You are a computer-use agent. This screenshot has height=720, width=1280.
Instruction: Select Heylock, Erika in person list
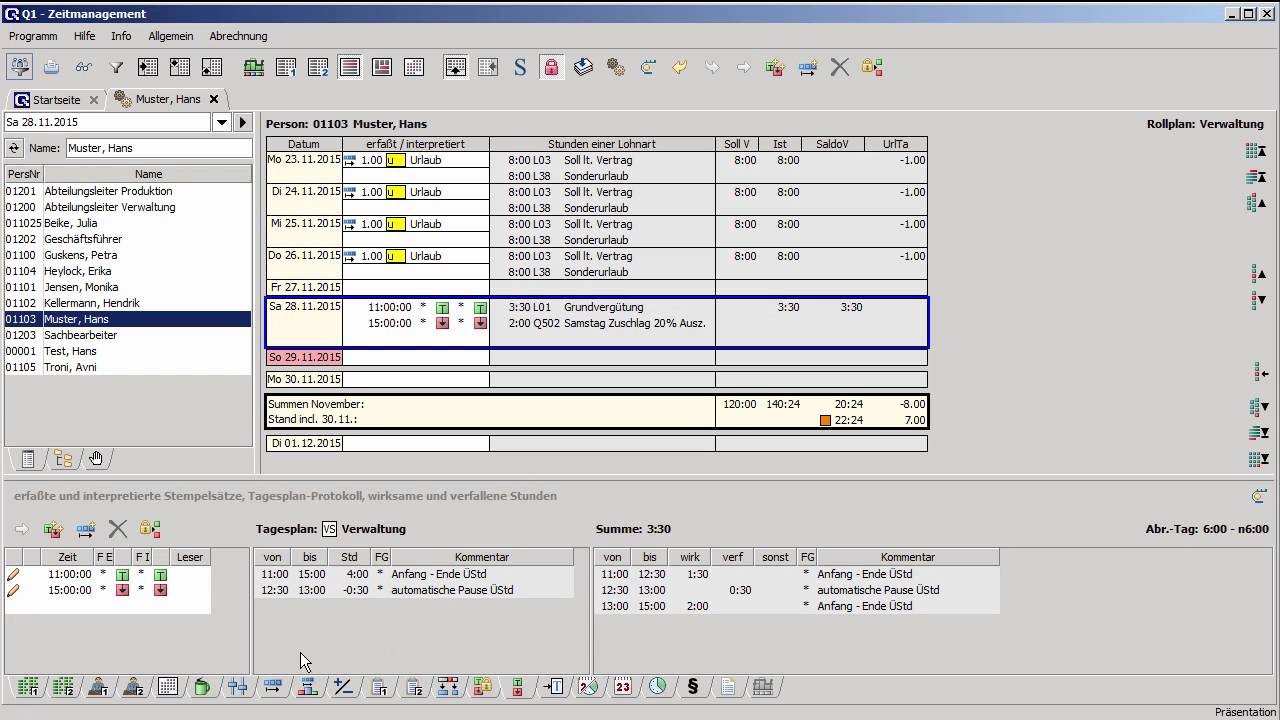[x=128, y=271]
